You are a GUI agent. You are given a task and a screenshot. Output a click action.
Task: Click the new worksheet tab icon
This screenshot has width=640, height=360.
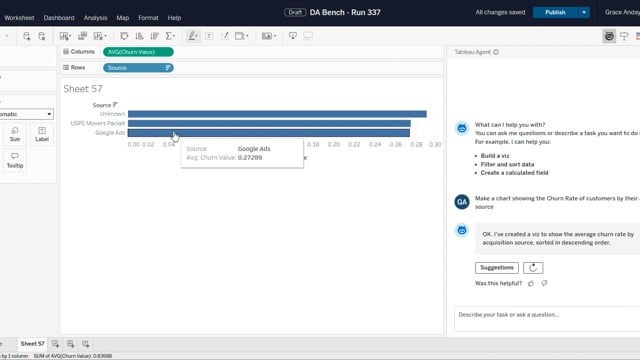pyautogui.click(x=55, y=344)
